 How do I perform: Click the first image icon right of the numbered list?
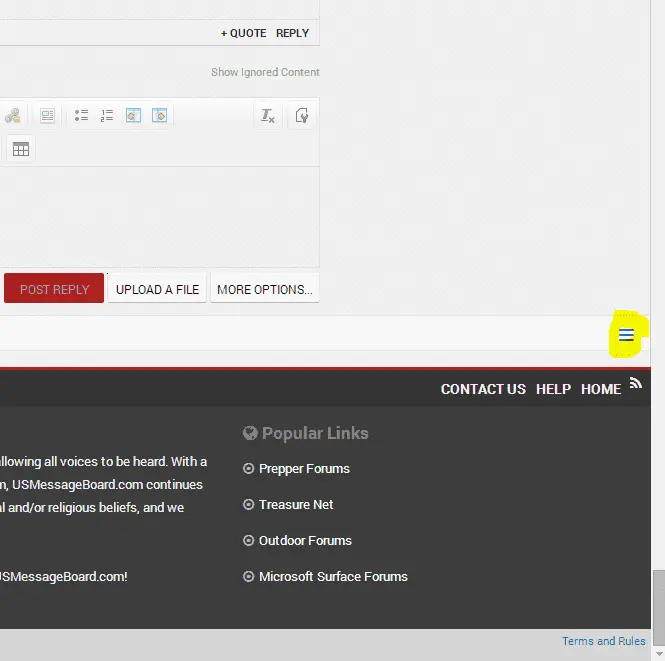(x=133, y=116)
